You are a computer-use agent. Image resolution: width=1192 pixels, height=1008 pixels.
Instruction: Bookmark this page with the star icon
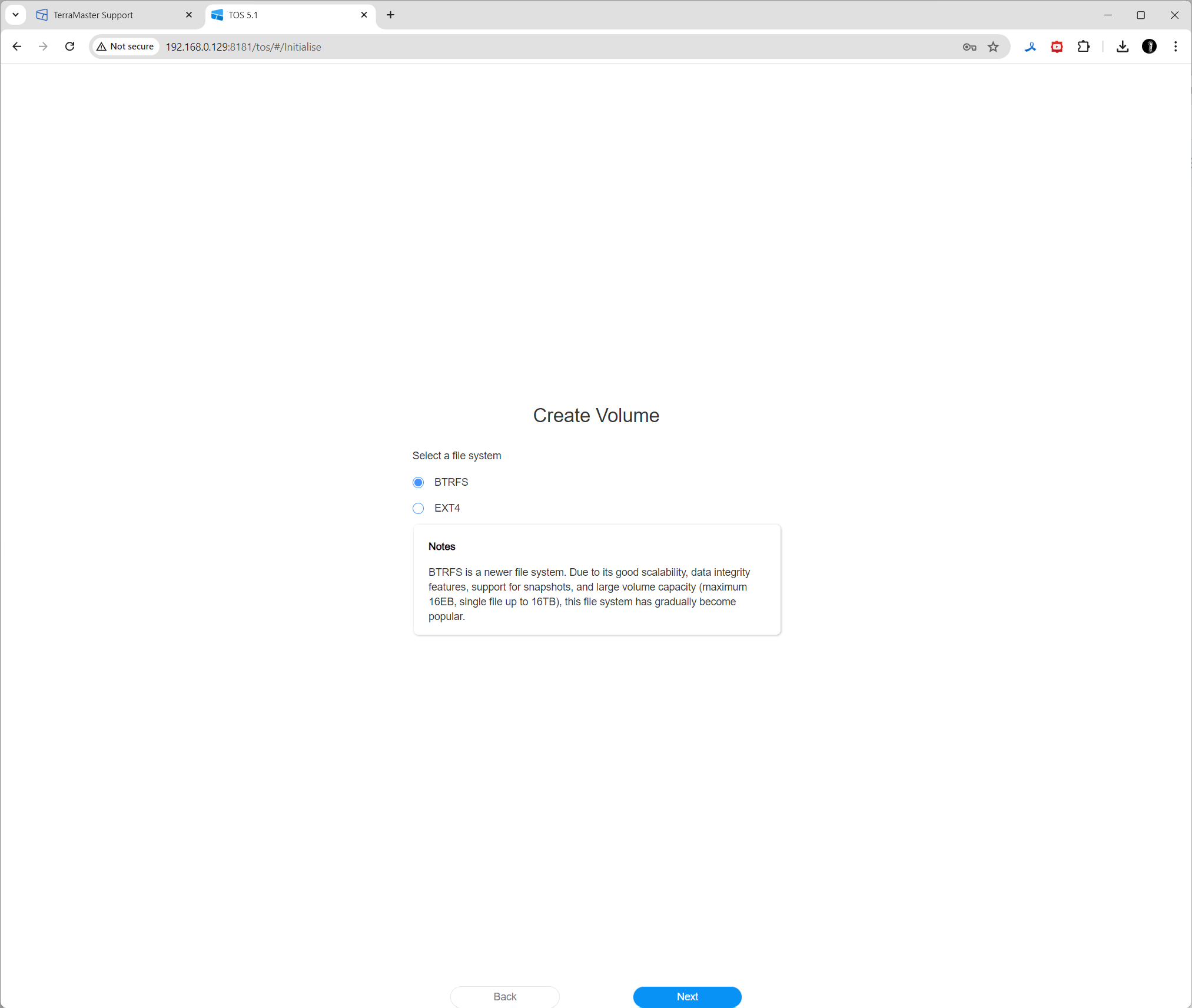(993, 47)
